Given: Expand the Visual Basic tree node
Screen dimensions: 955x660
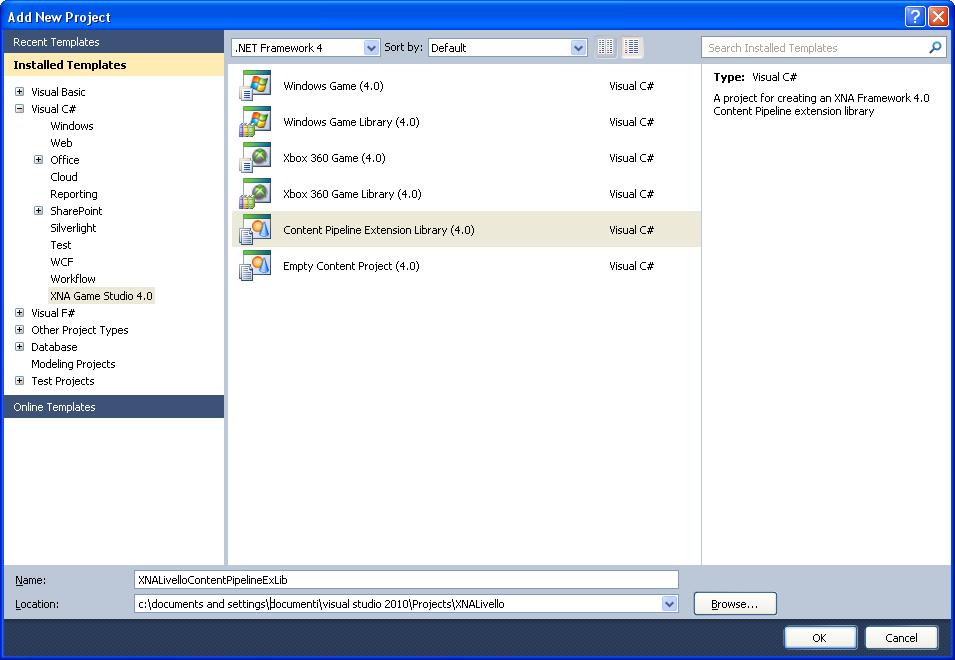Looking at the screenshot, I should pos(19,92).
